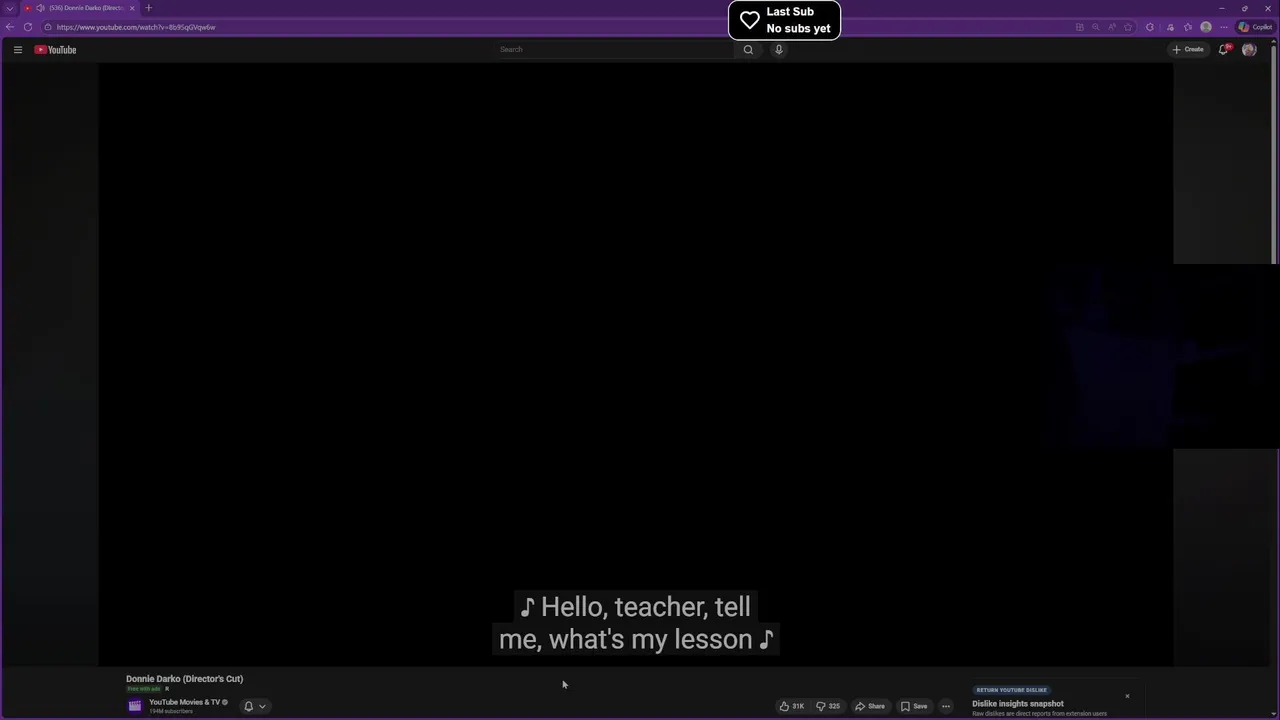Focus the YouTube search field

point(615,49)
